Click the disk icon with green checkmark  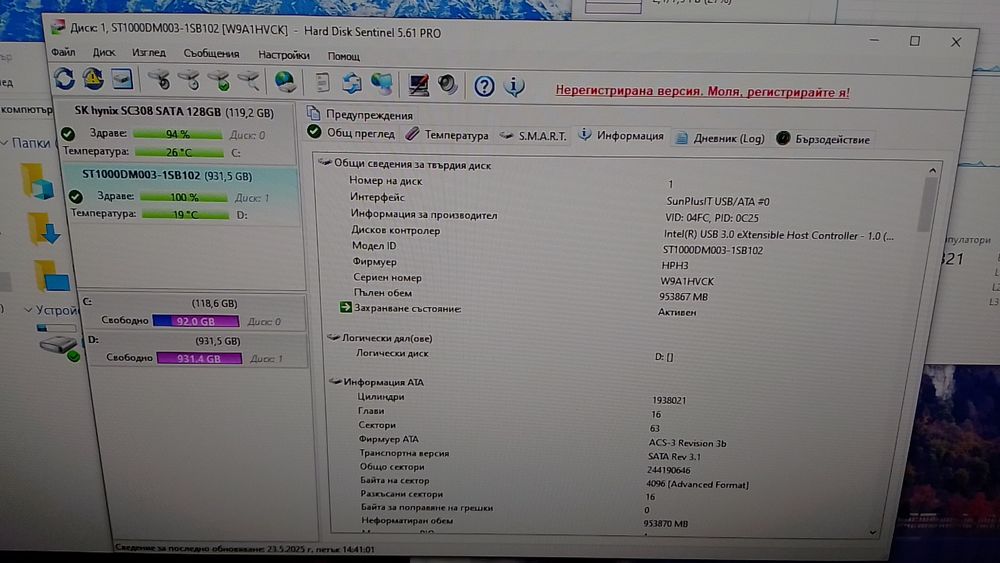(x=219, y=80)
